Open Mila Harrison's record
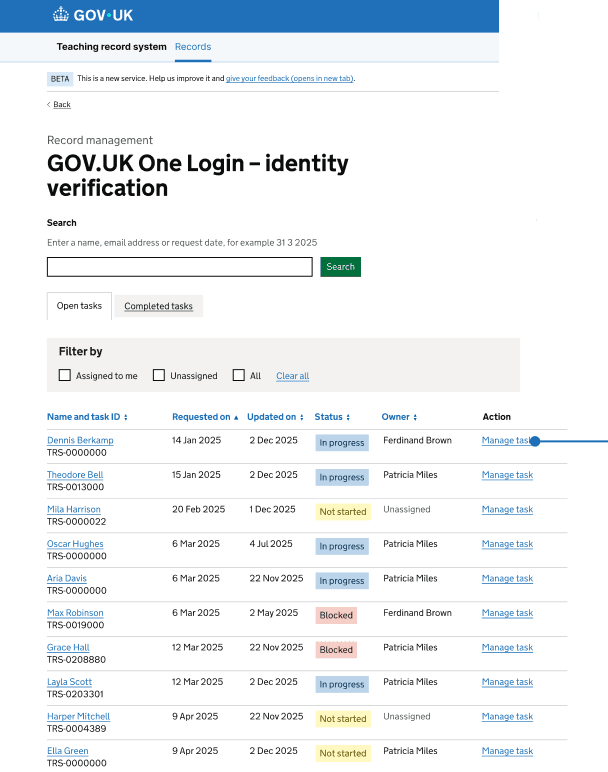Screen dimensions: 608x772 [73, 510]
